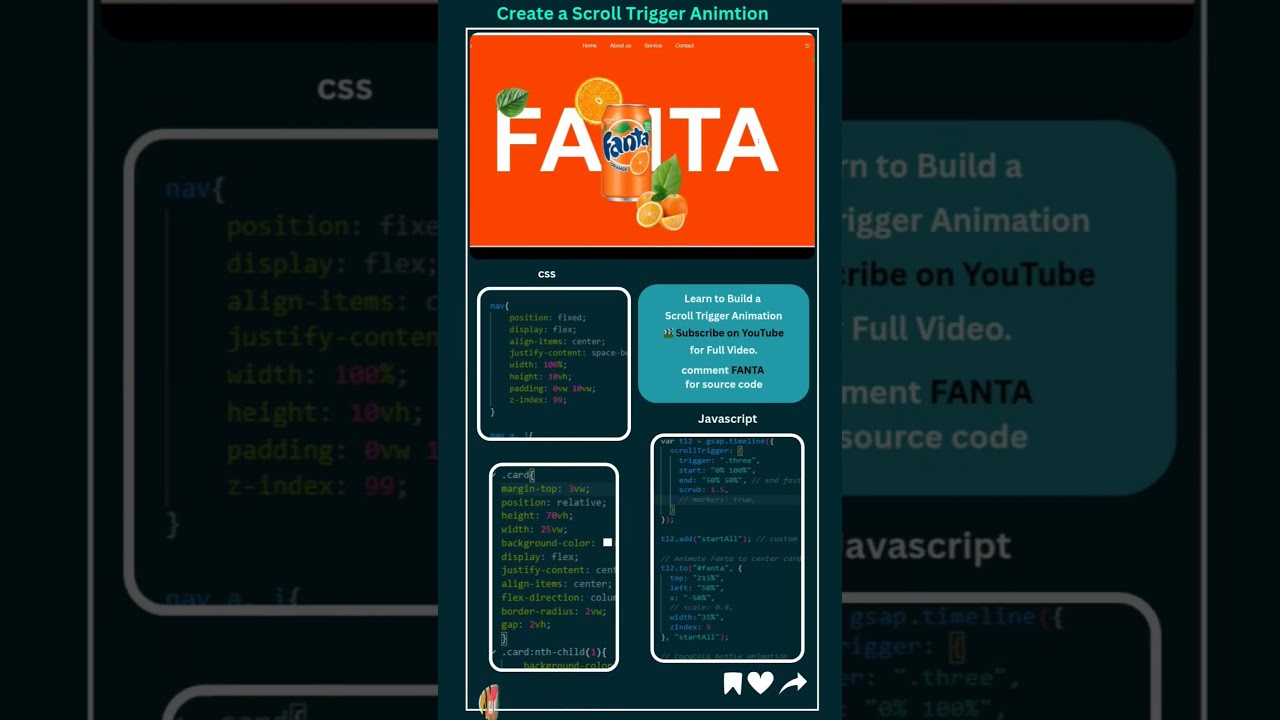
Task: Open the Home nav link
Action: pyautogui.click(x=590, y=46)
